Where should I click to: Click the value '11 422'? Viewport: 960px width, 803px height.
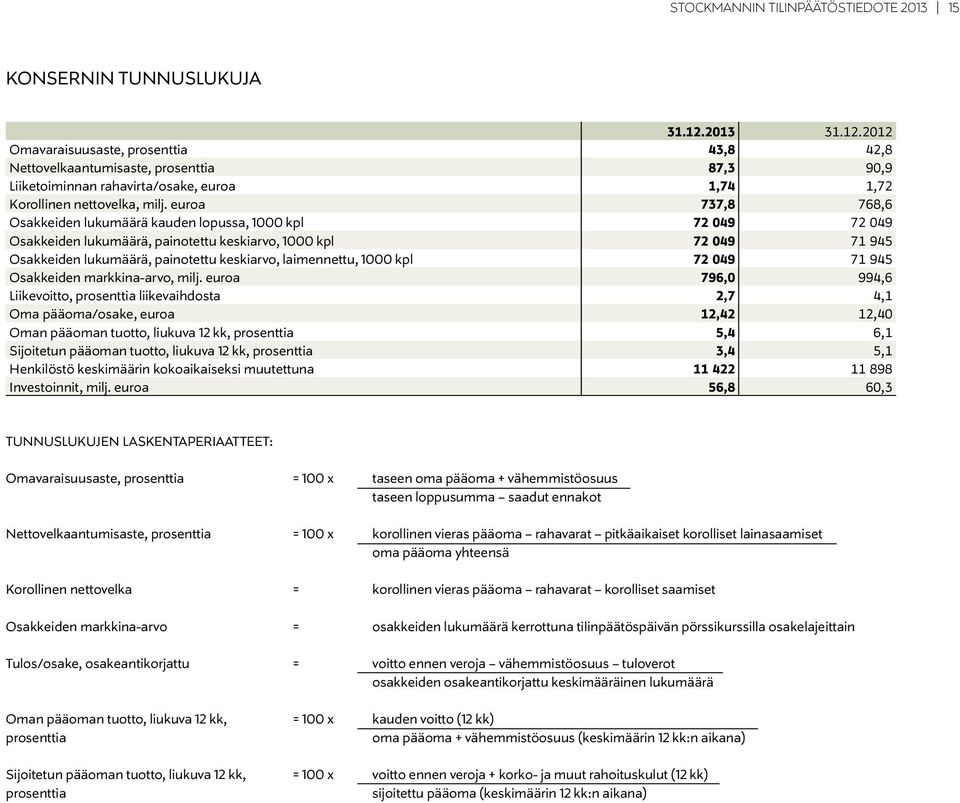[x=714, y=370]
